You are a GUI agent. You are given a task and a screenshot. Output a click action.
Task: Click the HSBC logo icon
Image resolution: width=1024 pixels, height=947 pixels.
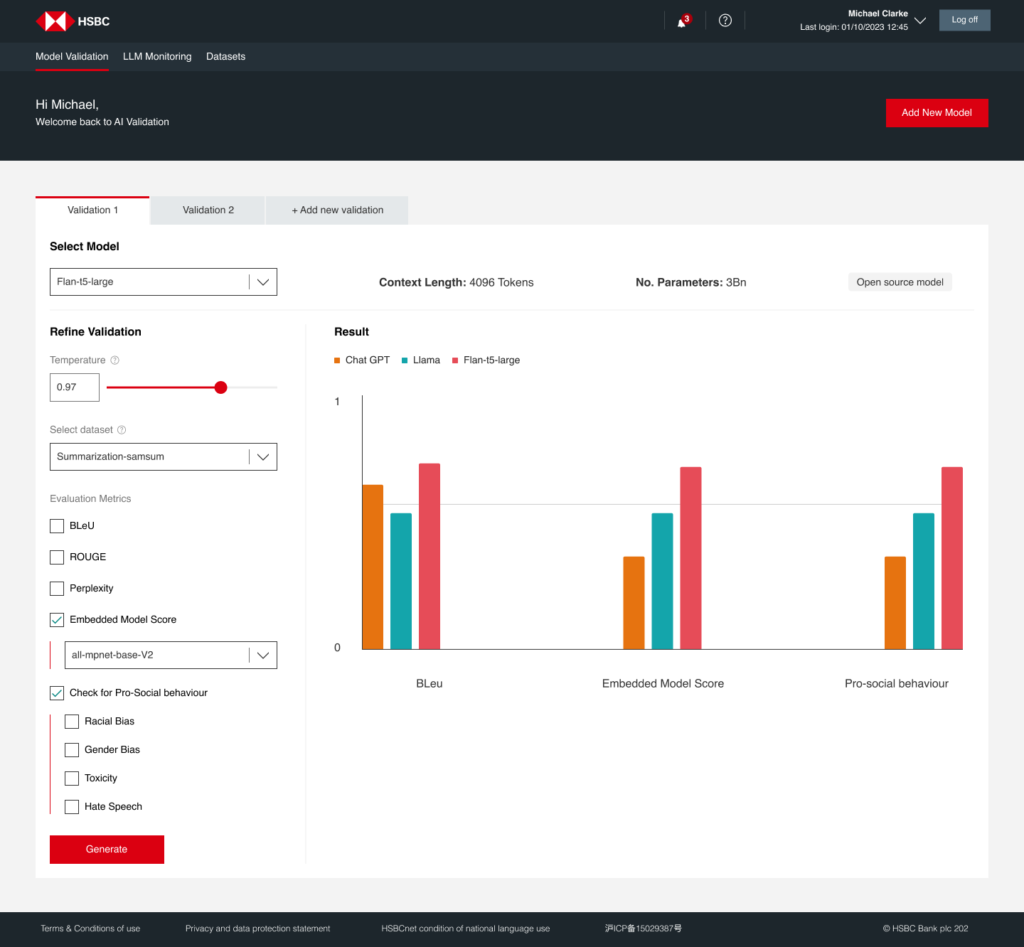(x=51, y=21)
